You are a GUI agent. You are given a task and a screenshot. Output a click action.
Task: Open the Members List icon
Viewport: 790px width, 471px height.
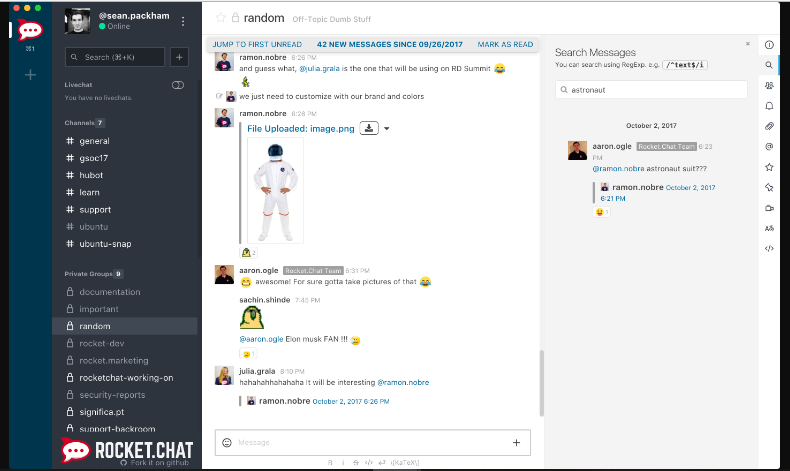pos(768,86)
